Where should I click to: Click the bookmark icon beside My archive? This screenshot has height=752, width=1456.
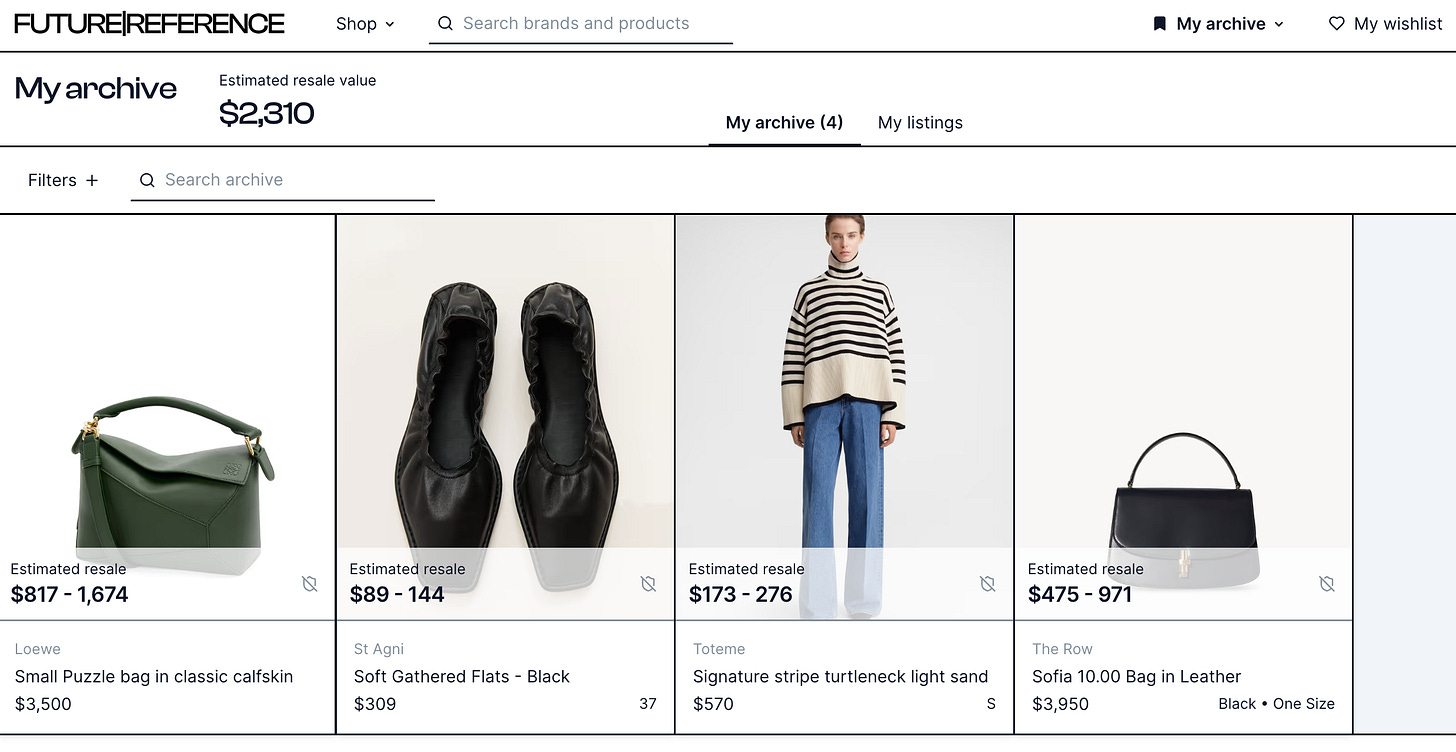pyautogui.click(x=1159, y=24)
